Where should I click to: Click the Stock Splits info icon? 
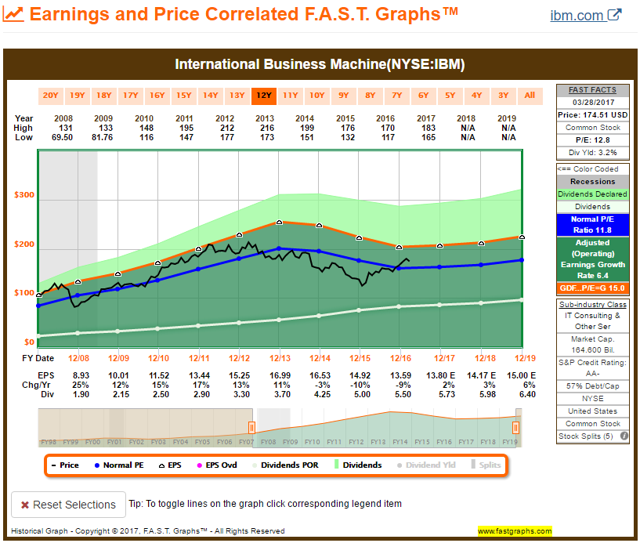[624, 436]
